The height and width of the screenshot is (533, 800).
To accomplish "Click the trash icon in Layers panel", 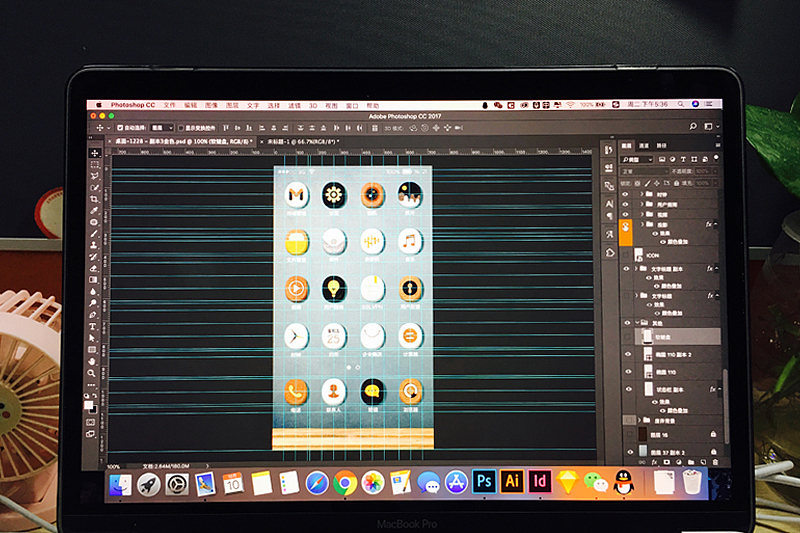I will 715,462.
